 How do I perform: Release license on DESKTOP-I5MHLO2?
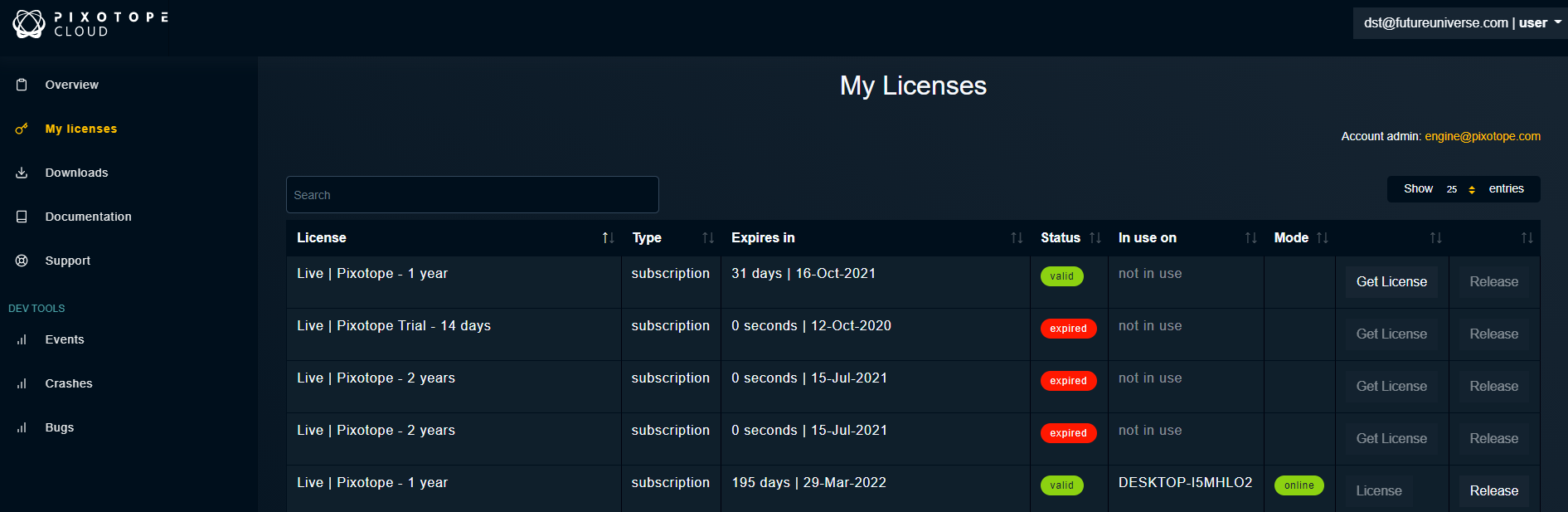coord(1494,491)
